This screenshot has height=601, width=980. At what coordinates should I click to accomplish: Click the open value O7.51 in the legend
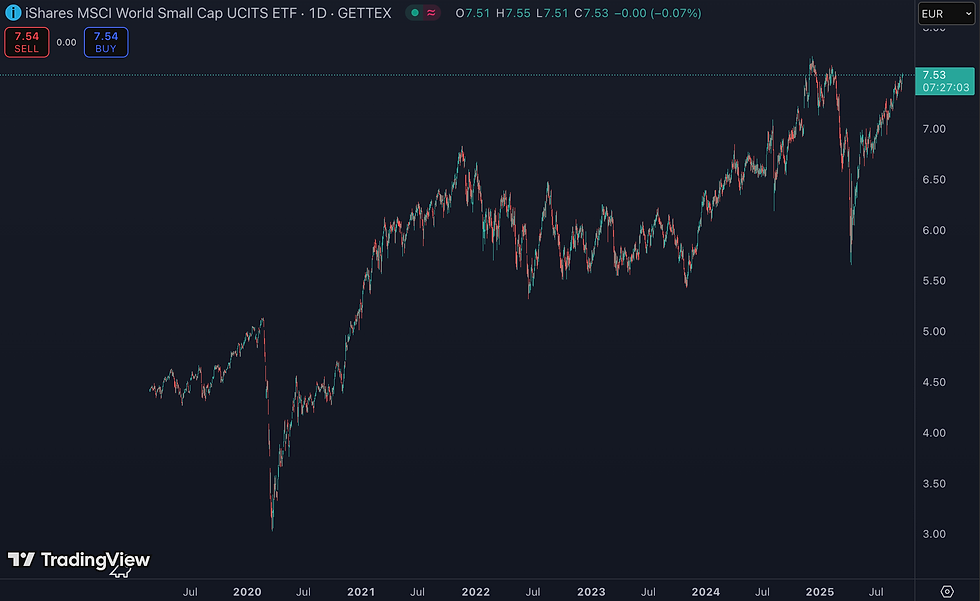[472, 13]
